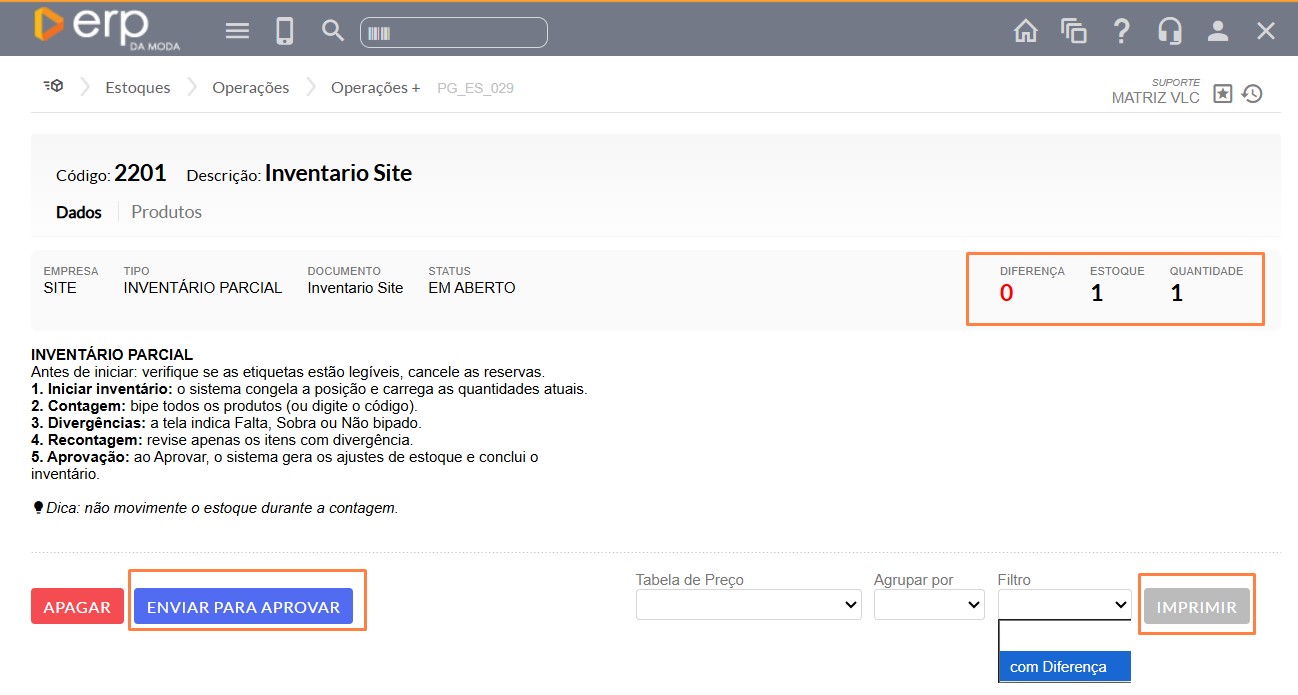Switch to the Produtos tab
Screen dimensions: 1298x695
166,212
